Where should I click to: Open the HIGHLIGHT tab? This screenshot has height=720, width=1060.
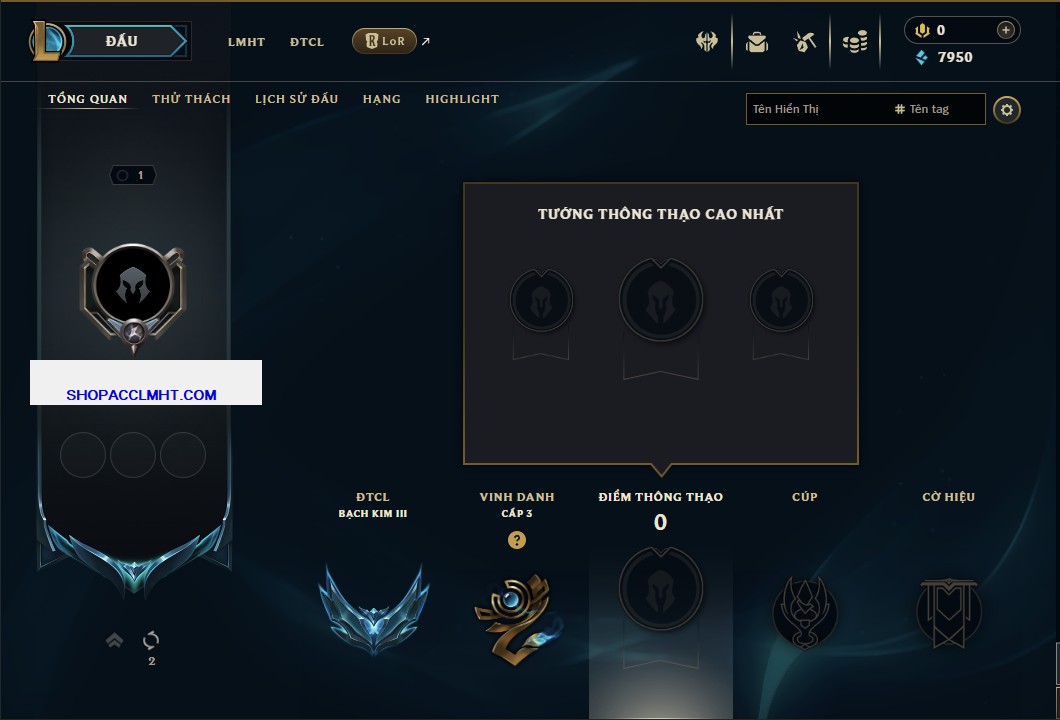[462, 99]
